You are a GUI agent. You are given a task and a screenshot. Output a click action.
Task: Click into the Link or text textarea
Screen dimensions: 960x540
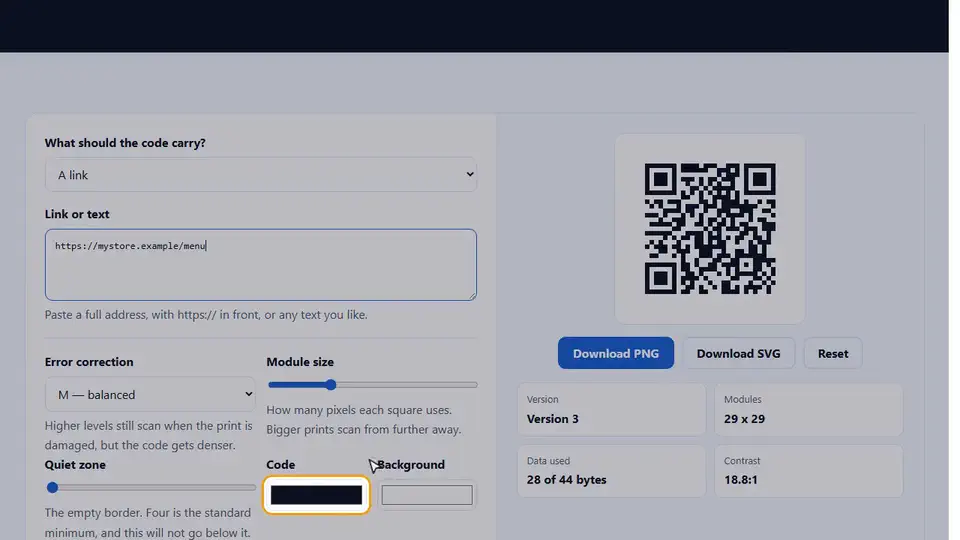[x=260, y=264]
